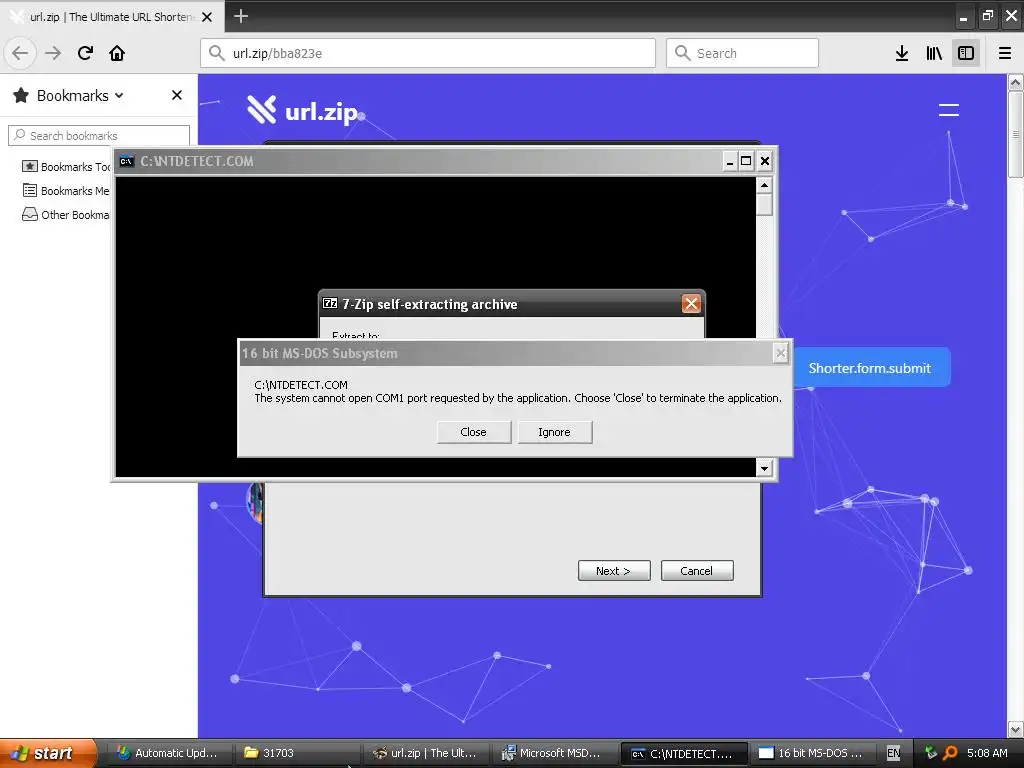Click Next > in the installer window
Image resolution: width=1024 pixels, height=768 pixels.
tap(614, 571)
